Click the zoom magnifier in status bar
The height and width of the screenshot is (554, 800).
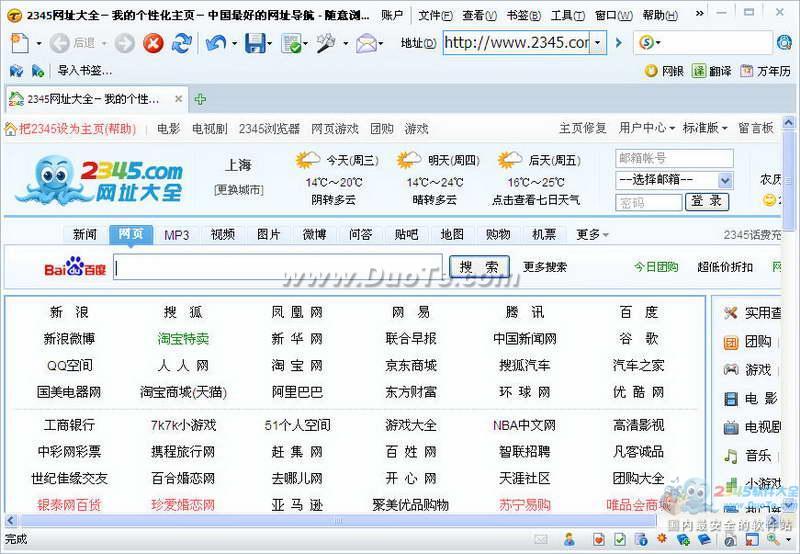772,539
